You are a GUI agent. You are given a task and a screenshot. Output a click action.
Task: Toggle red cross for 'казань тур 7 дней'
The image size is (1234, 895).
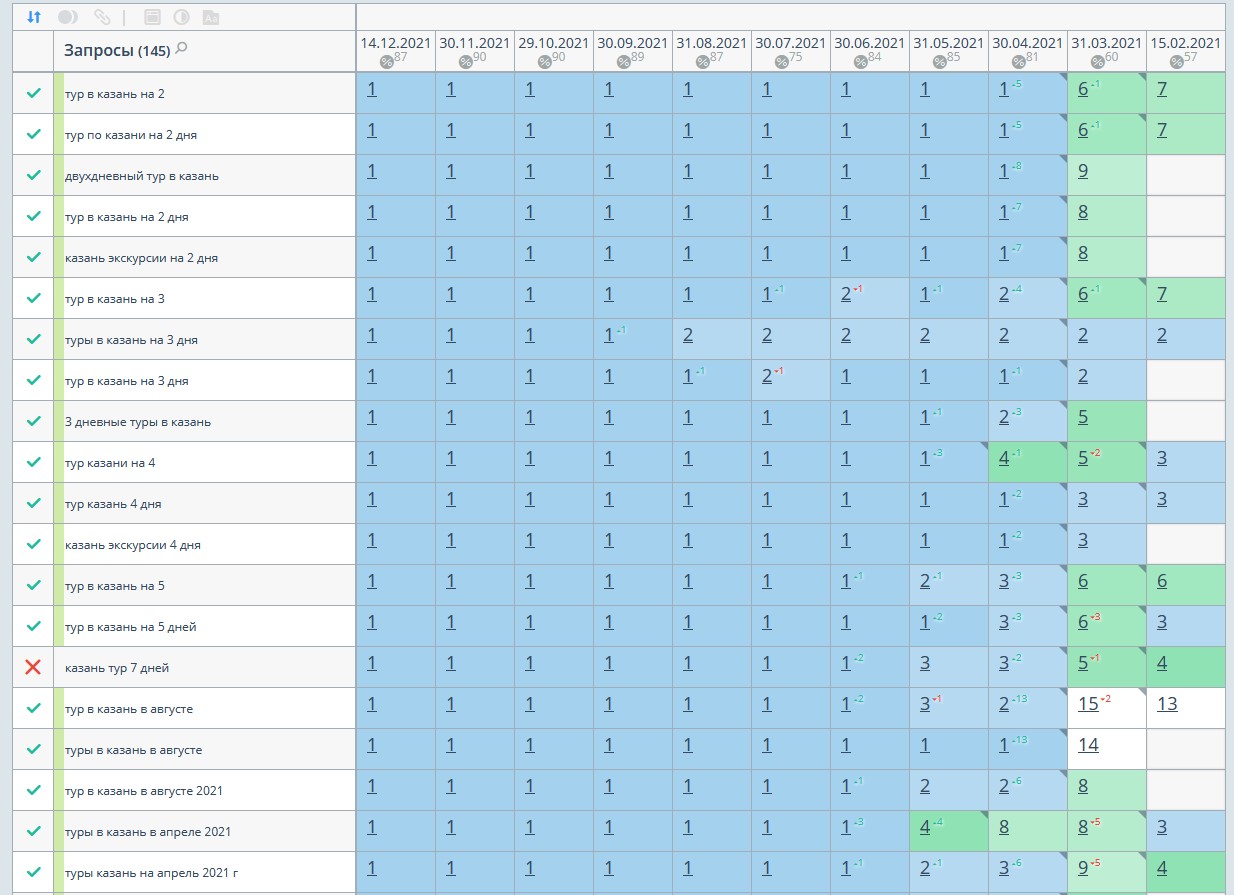[34, 667]
